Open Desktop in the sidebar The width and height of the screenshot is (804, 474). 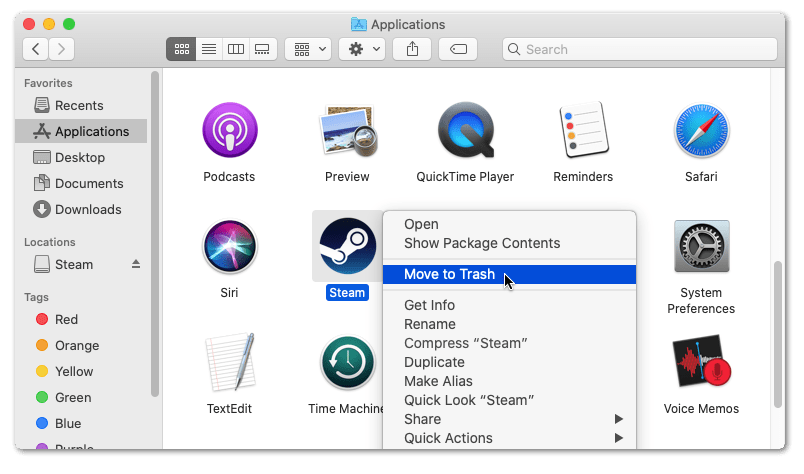(81, 157)
